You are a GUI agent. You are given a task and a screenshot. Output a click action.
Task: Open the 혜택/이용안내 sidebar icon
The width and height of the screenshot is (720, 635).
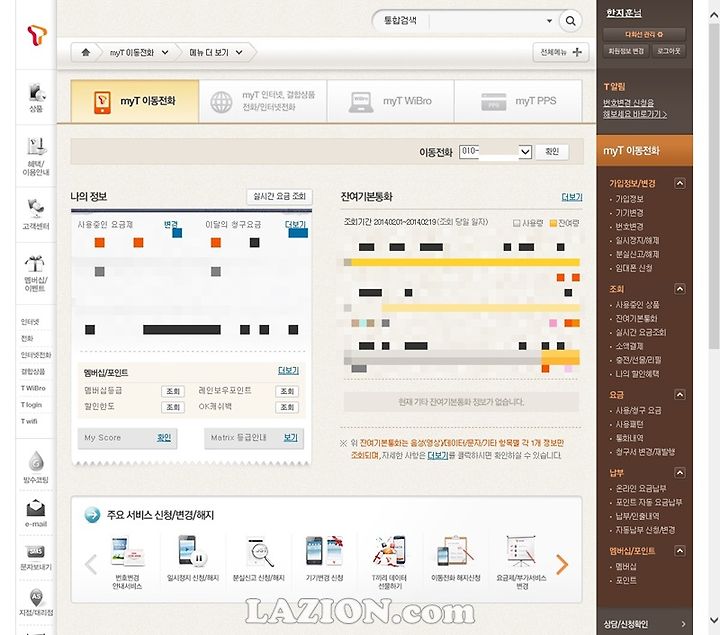(36, 156)
